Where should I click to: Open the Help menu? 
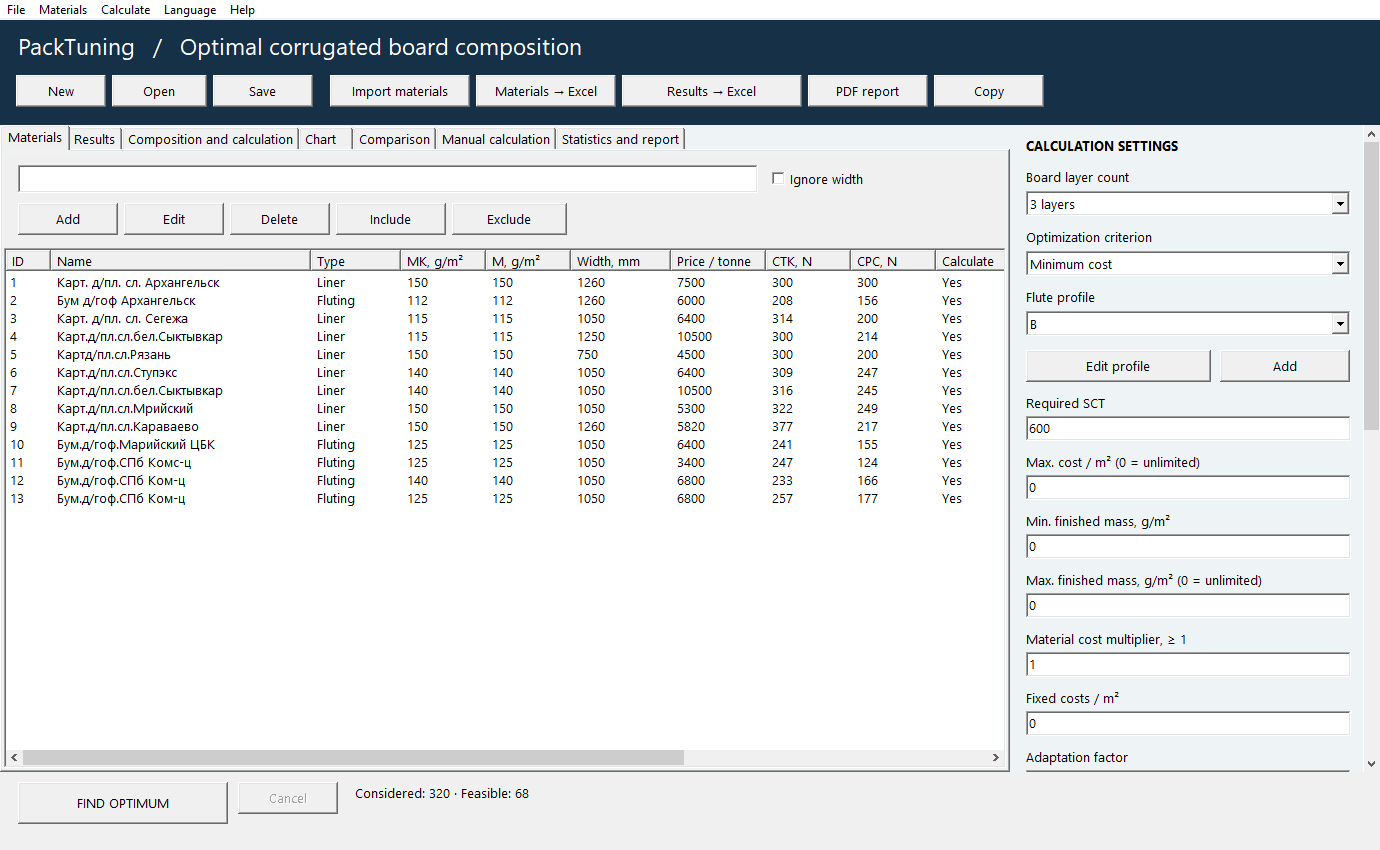click(x=242, y=10)
